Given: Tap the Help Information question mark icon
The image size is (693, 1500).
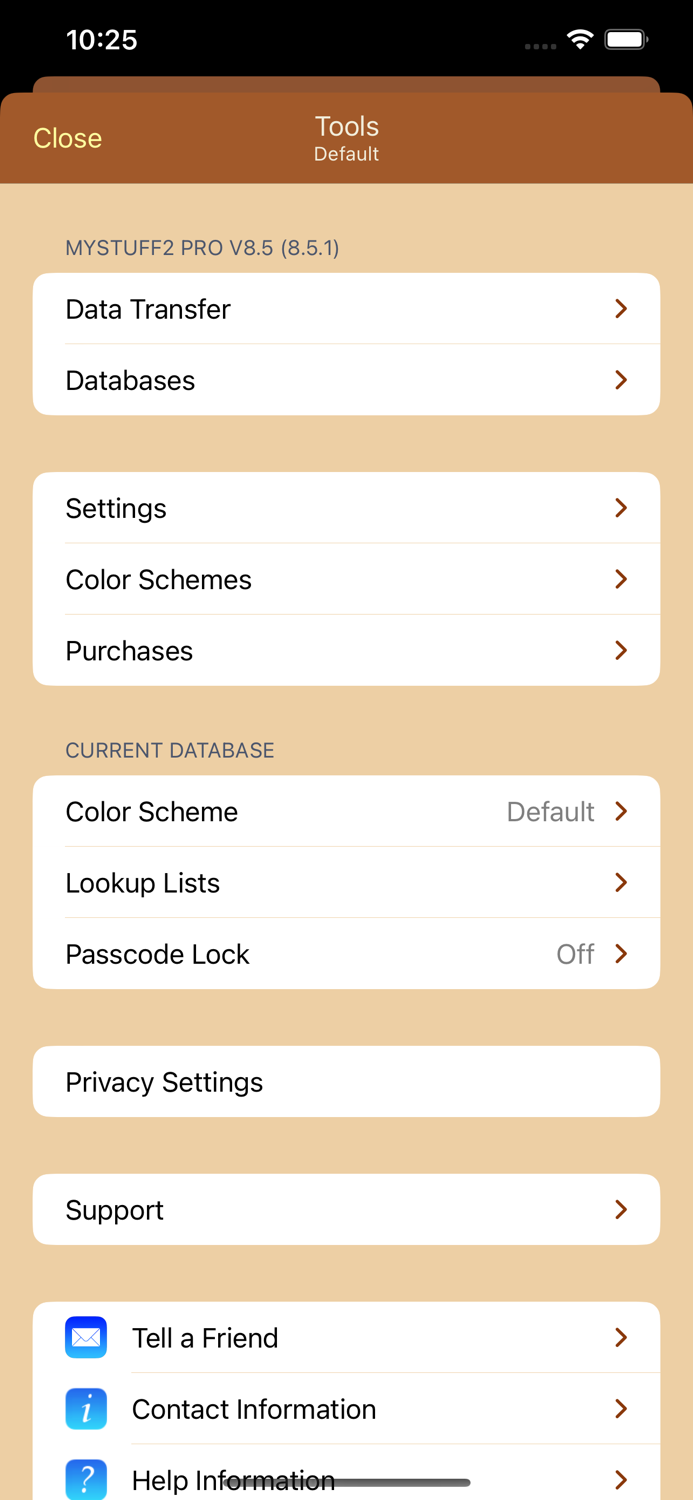Looking at the screenshot, I should click(86, 1478).
